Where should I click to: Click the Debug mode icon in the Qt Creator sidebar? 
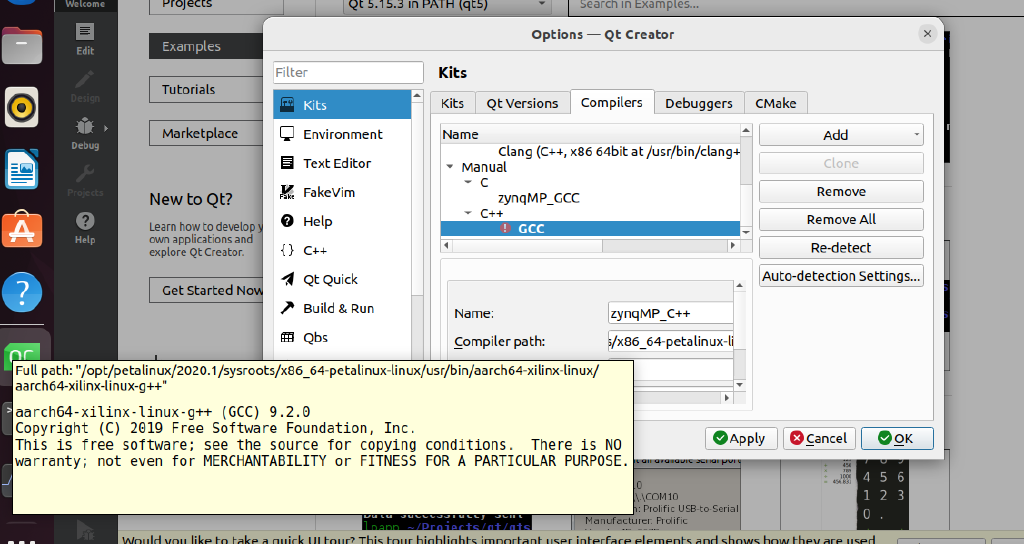pyautogui.click(x=85, y=133)
